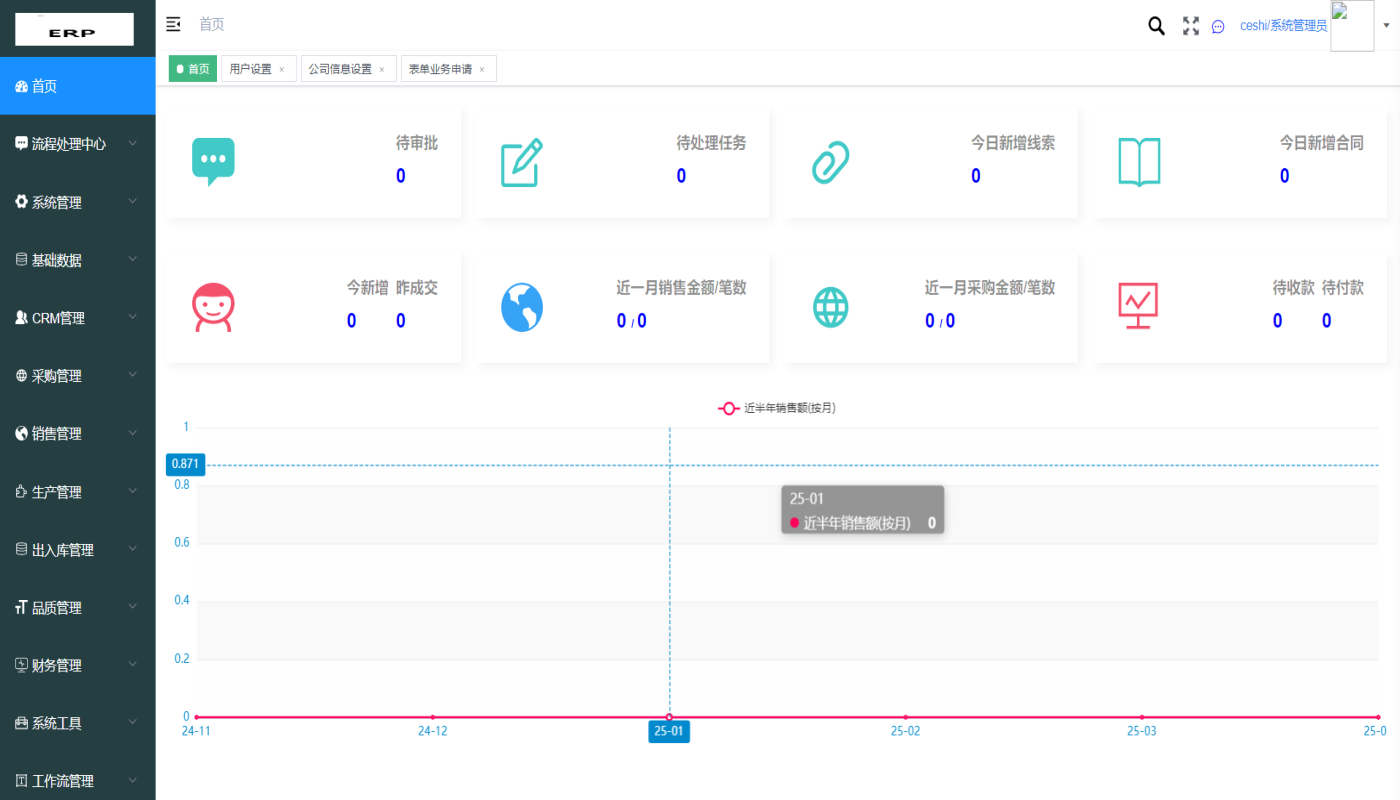Click the ceshi/系统管理员 user link
The image size is (1400, 800).
click(x=1283, y=25)
